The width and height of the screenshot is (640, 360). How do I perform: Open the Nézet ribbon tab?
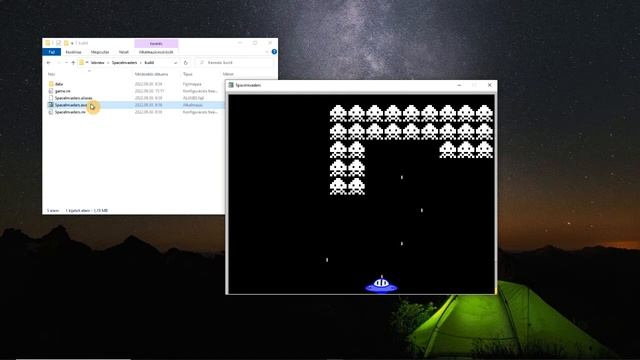124,52
